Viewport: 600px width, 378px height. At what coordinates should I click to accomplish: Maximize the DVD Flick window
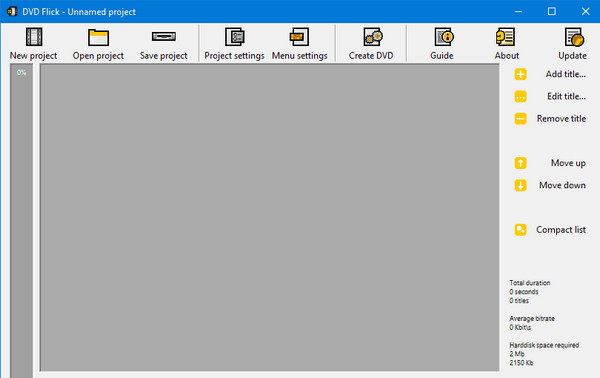pyautogui.click(x=552, y=11)
